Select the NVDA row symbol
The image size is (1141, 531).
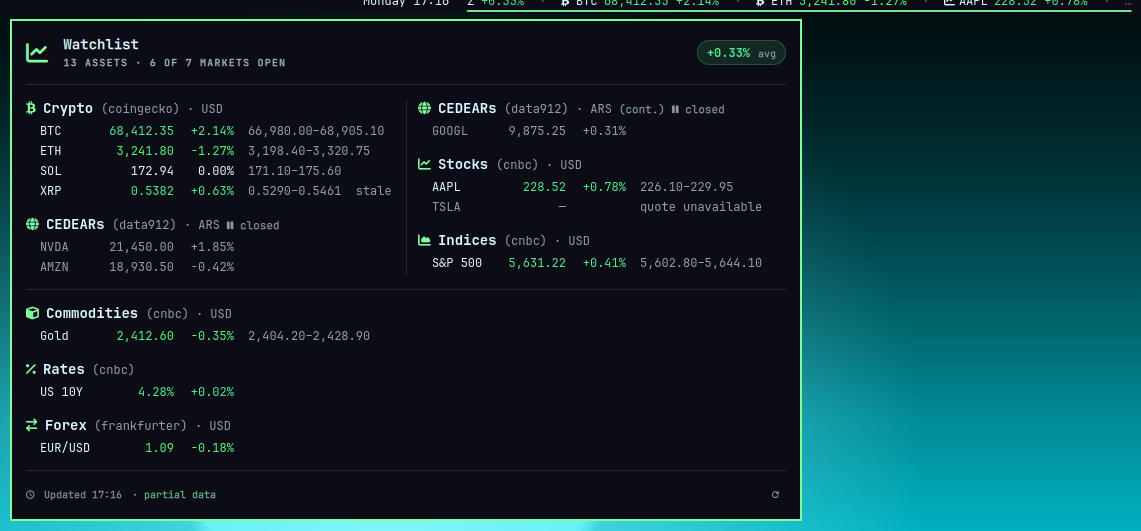click(x=55, y=247)
